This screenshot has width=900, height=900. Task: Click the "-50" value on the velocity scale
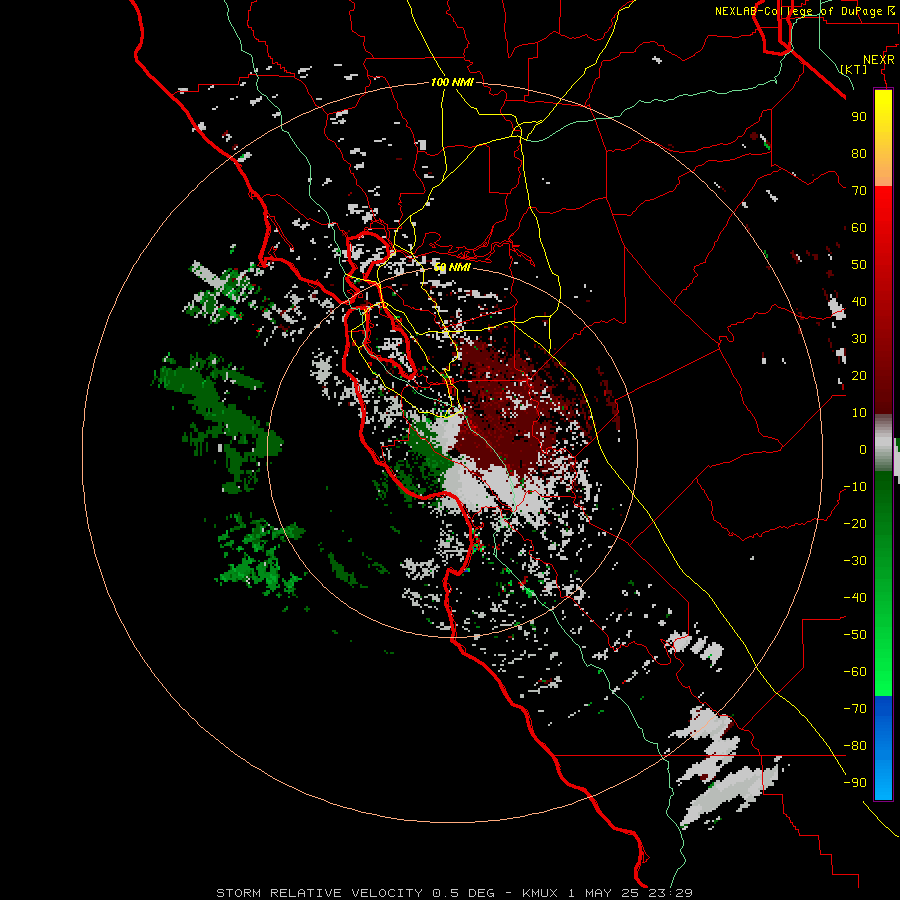tap(855, 635)
